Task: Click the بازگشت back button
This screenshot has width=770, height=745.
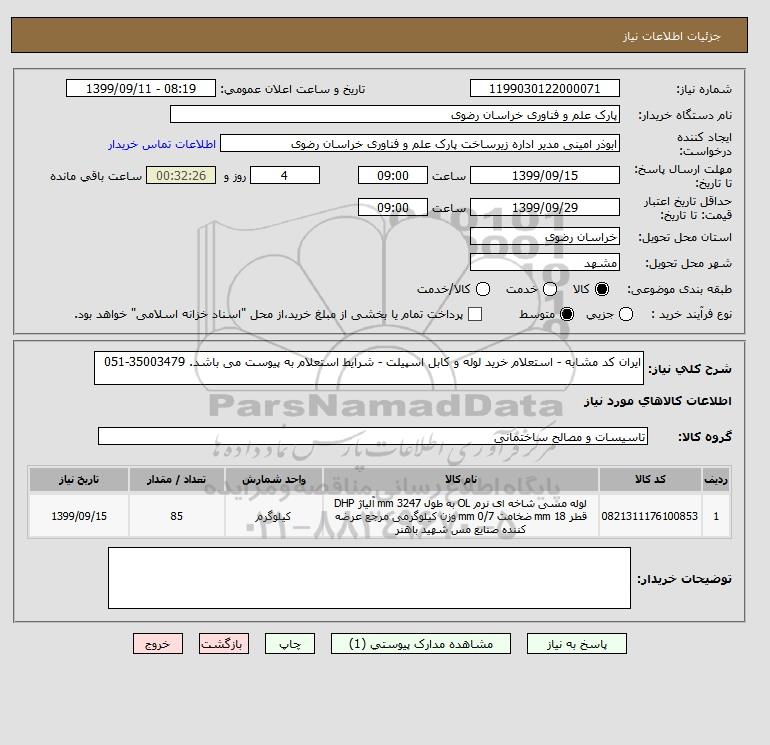Action: pos(224,643)
